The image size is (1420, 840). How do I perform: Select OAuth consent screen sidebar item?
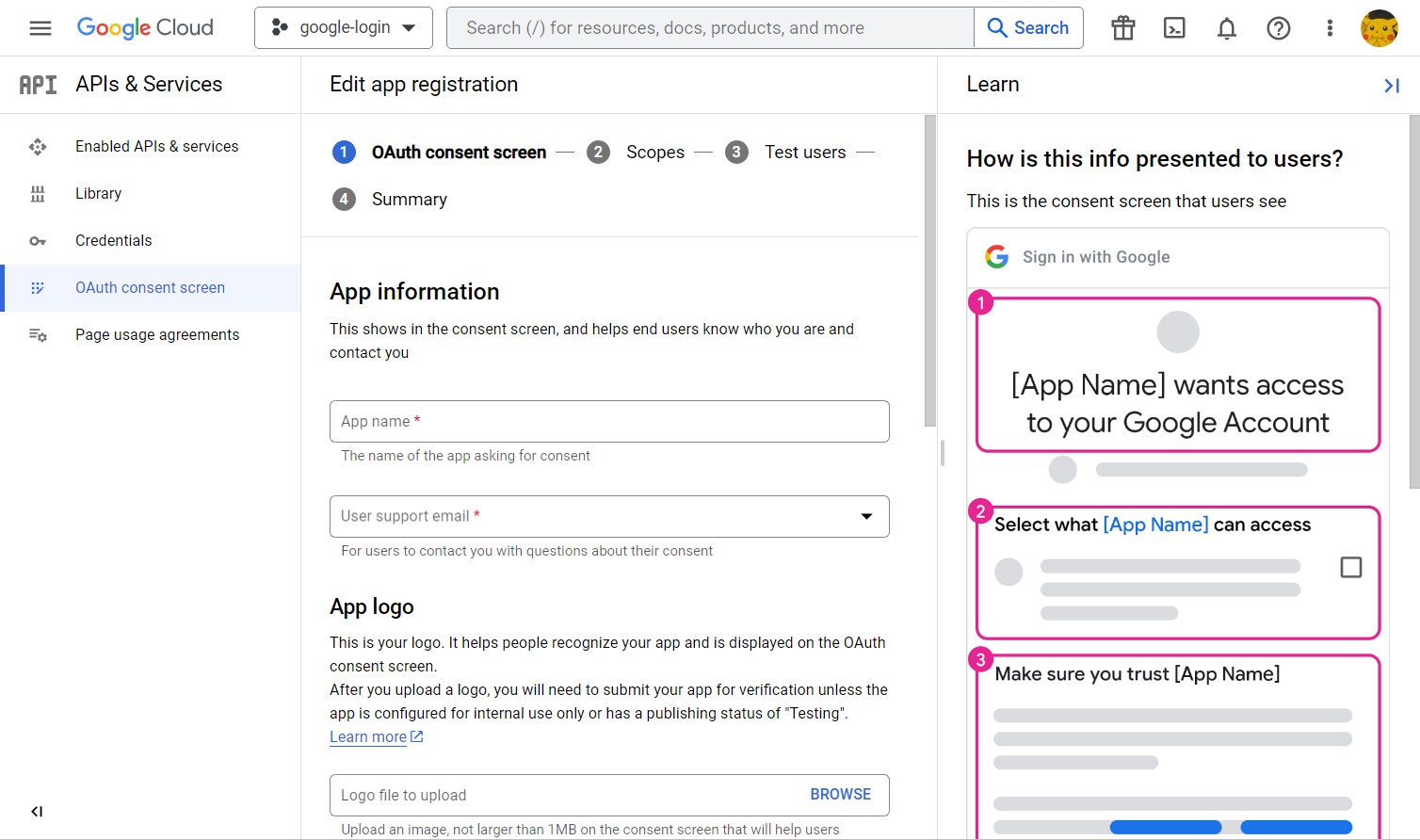pos(151,288)
